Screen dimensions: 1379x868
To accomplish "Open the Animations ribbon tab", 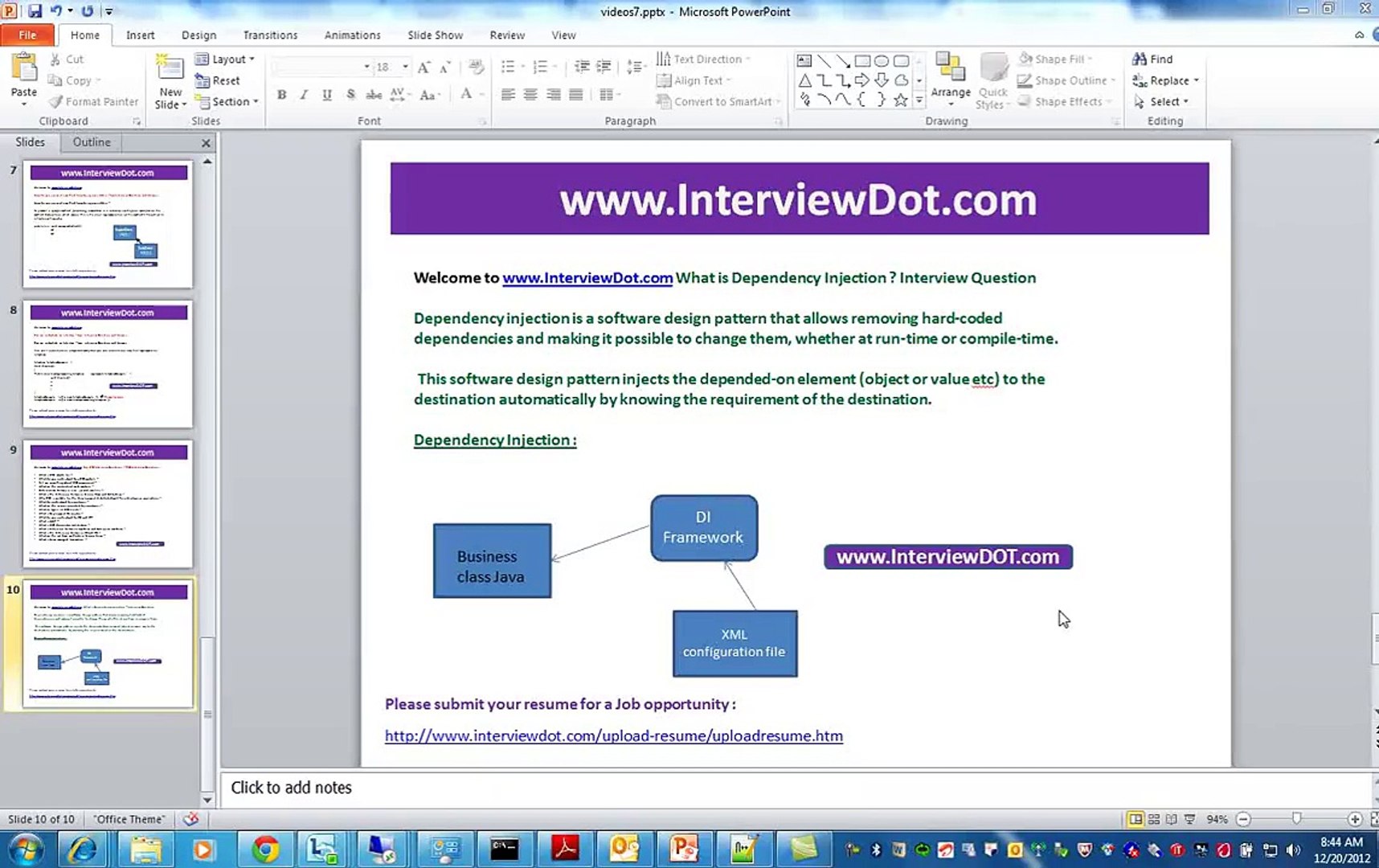I will pos(352,35).
